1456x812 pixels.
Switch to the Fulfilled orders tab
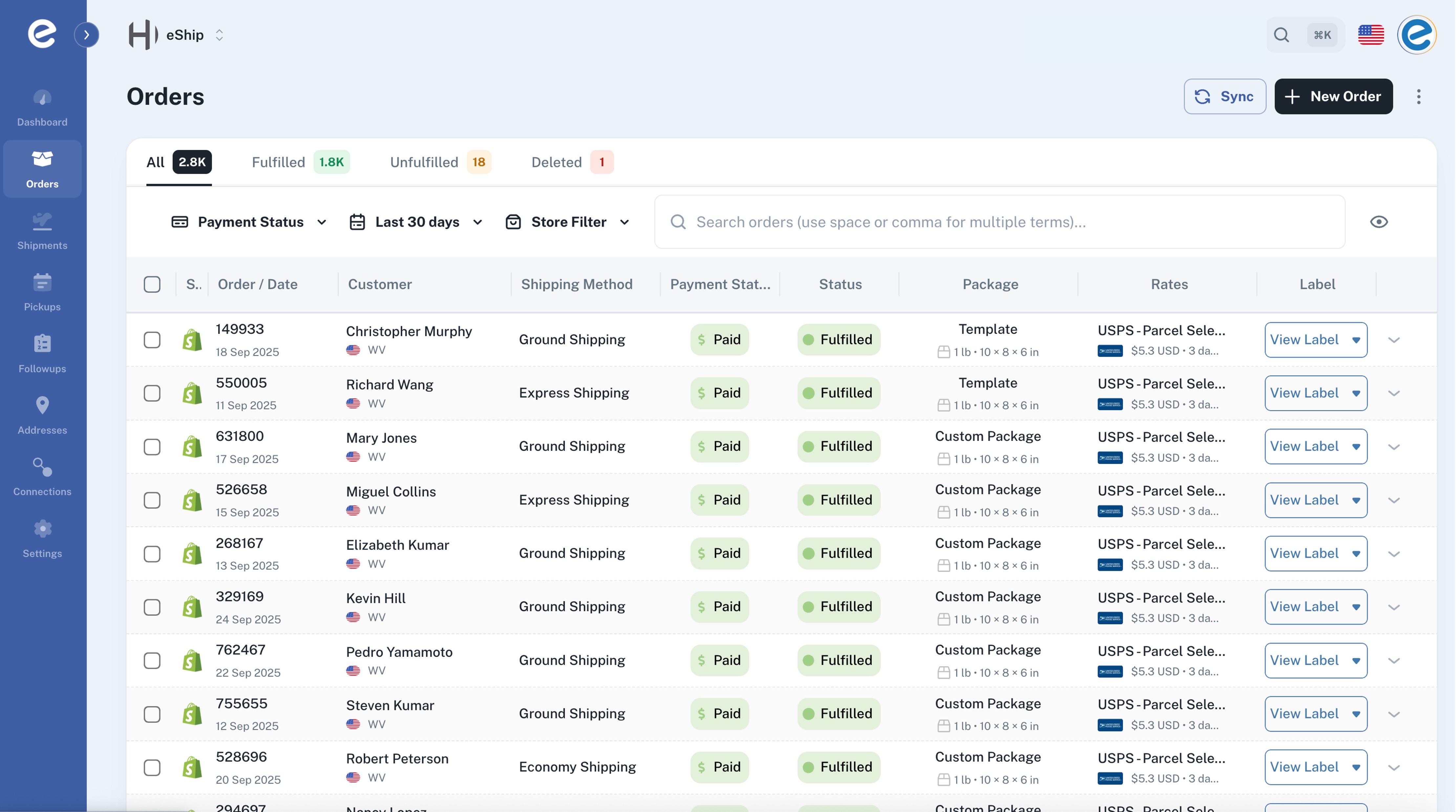(x=278, y=162)
